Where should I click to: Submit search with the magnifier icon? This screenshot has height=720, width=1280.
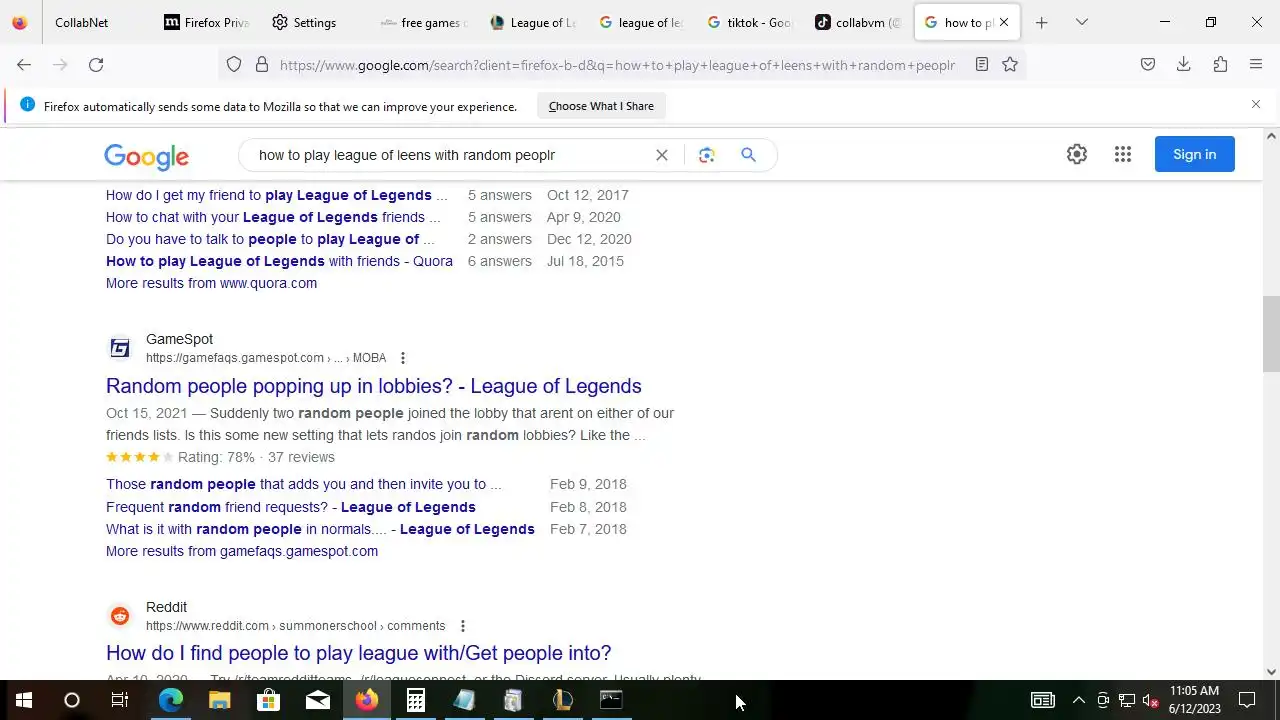tap(748, 155)
